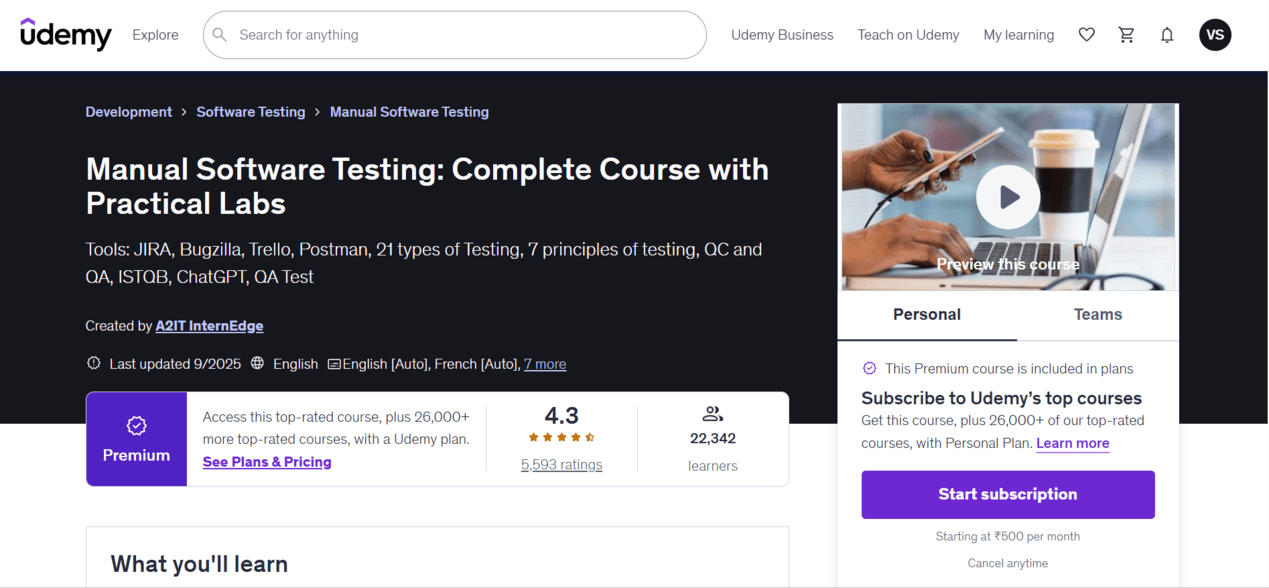Open the Explore menu
Screen dimensions: 1269x588
coord(155,34)
